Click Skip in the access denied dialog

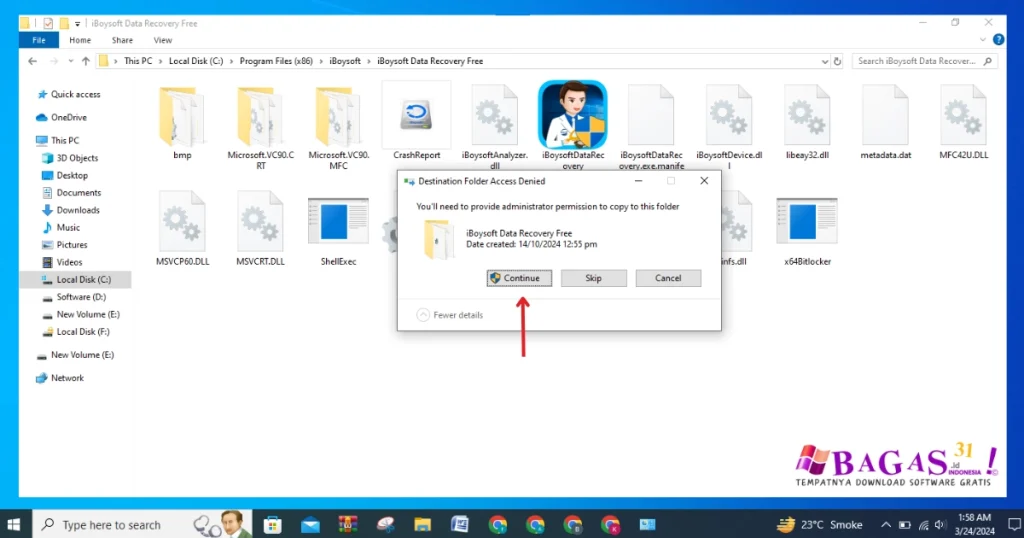click(x=594, y=278)
